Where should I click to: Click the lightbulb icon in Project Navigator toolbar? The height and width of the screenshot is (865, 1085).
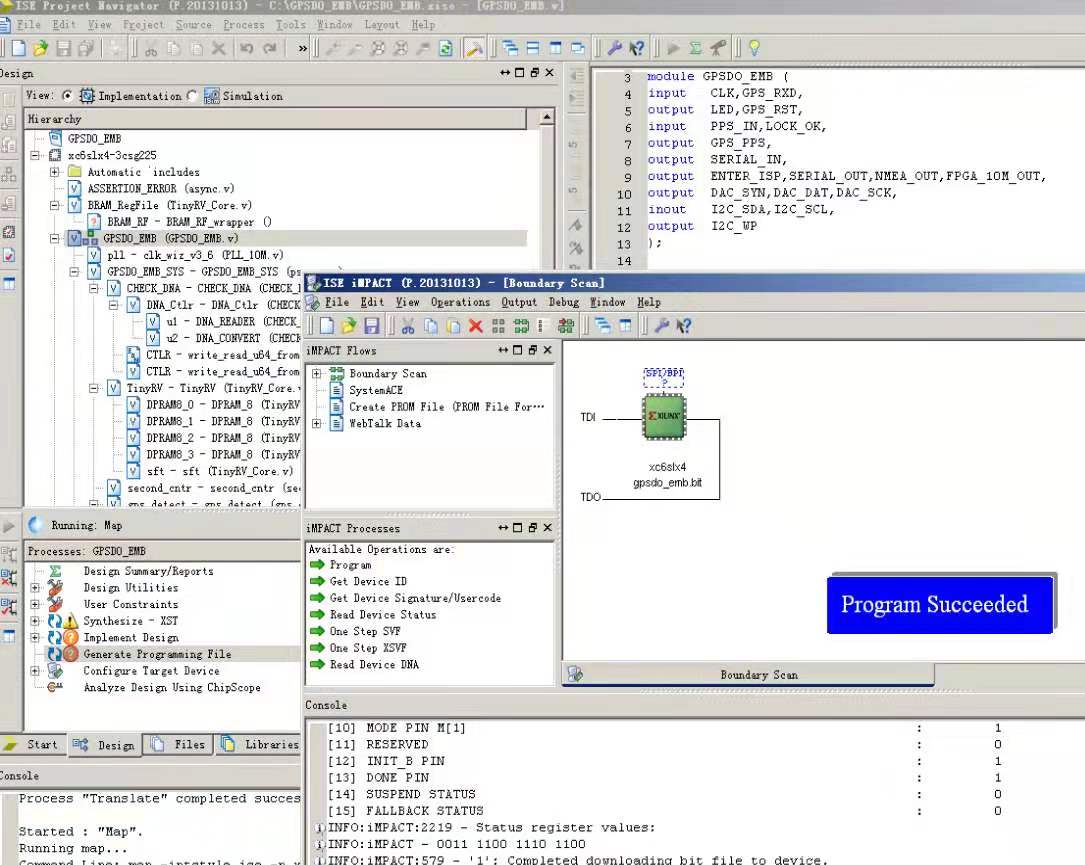(x=753, y=48)
